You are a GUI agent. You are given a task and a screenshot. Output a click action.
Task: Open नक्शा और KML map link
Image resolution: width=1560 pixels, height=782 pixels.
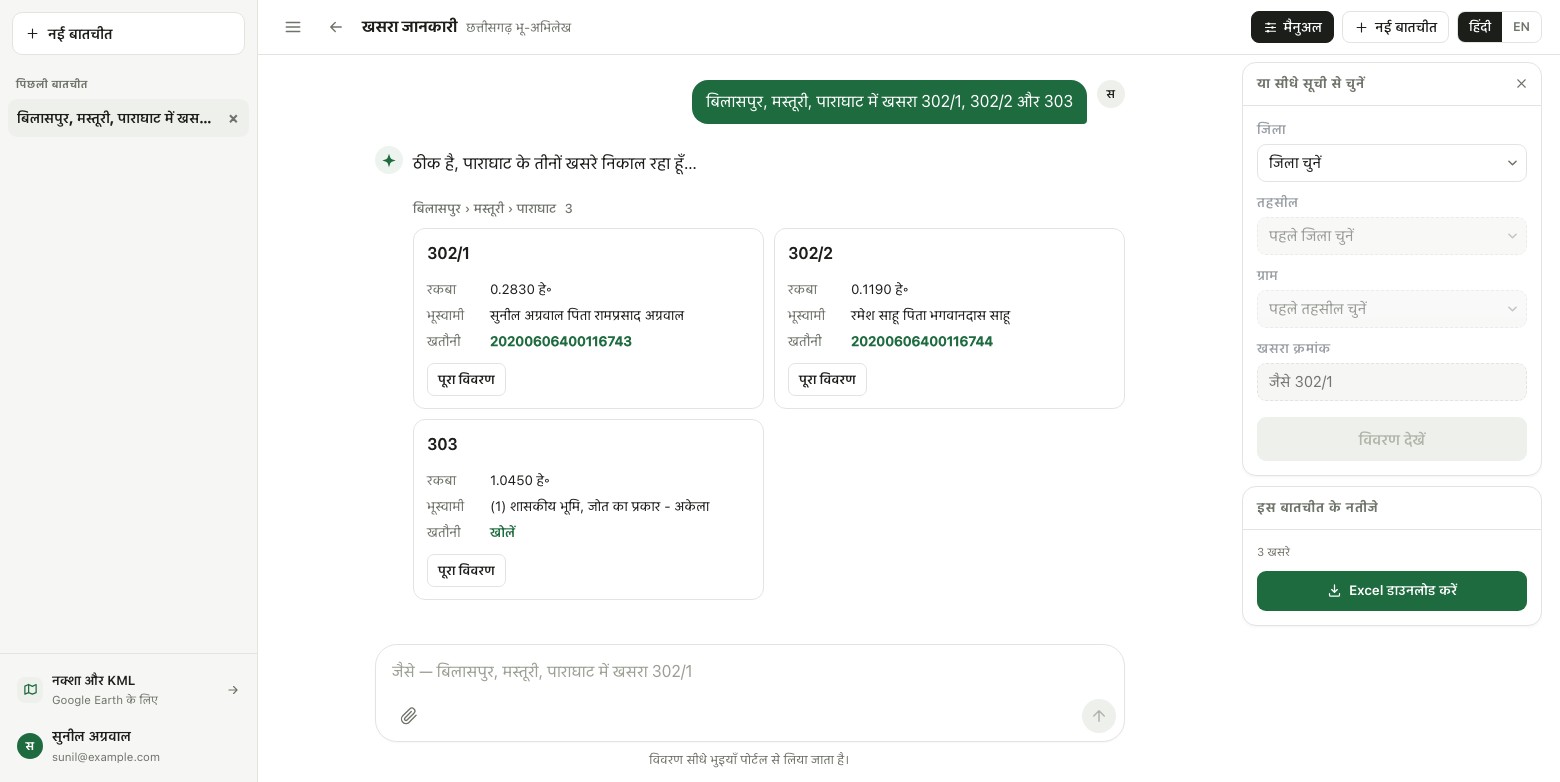(x=129, y=689)
